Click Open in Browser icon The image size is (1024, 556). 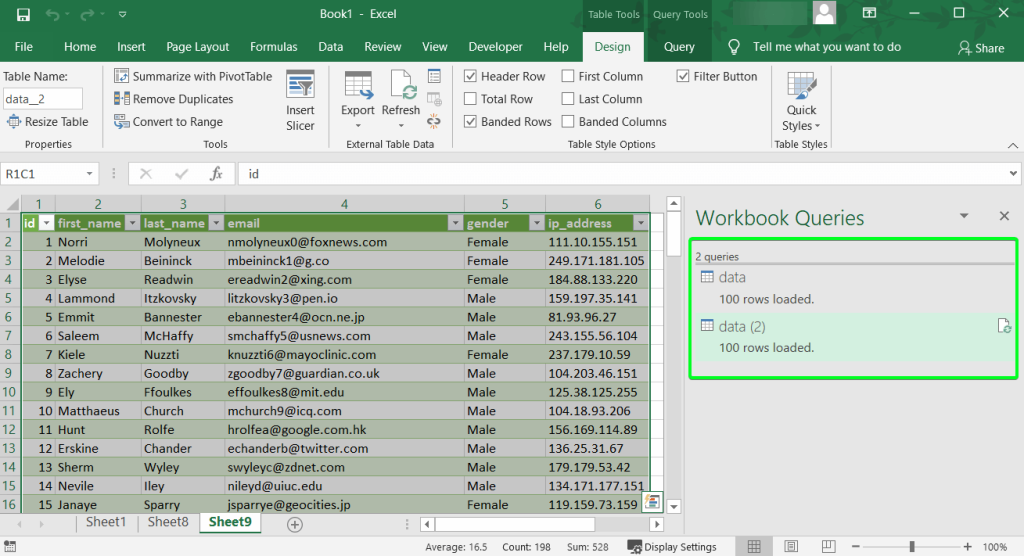pos(434,99)
